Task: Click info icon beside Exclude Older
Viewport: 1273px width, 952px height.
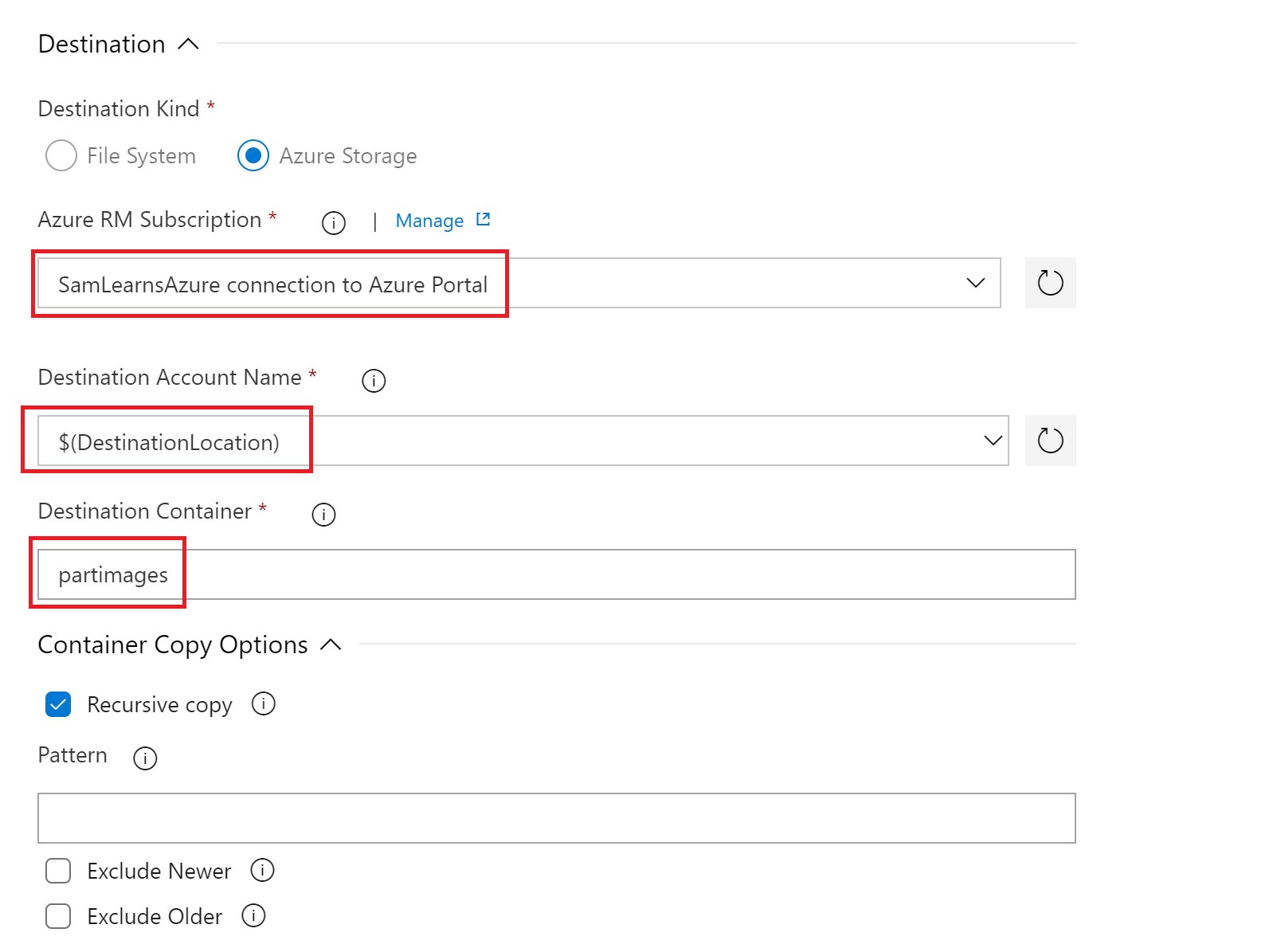Action: click(x=253, y=916)
